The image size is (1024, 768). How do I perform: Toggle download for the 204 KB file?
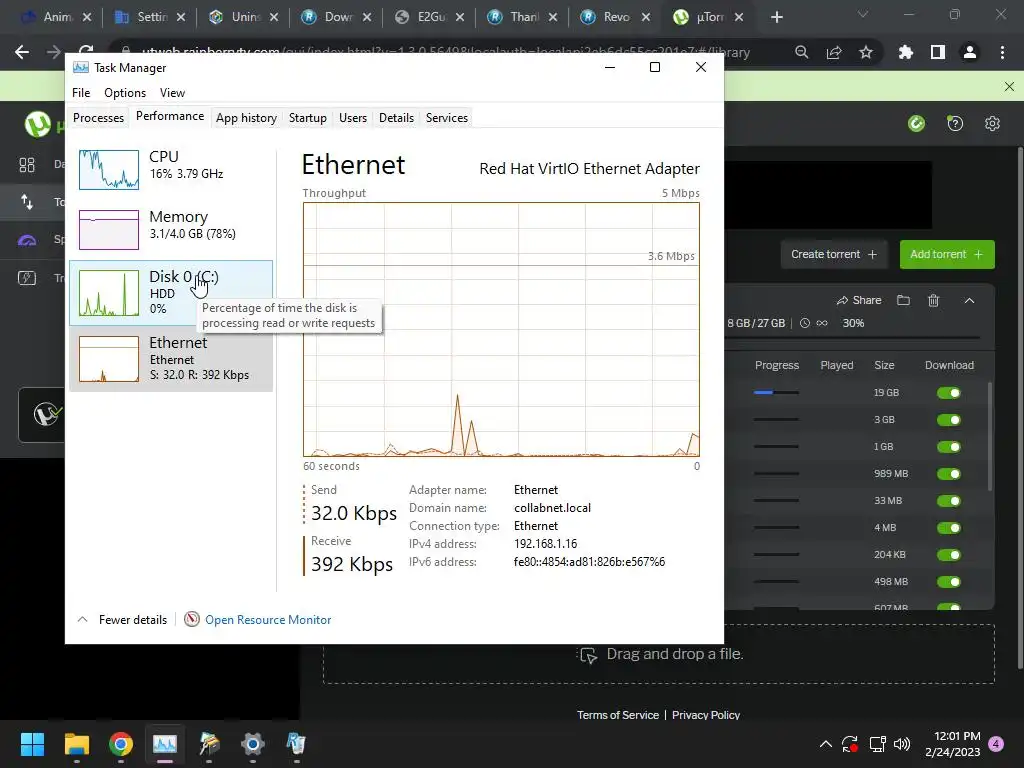coord(949,554)
